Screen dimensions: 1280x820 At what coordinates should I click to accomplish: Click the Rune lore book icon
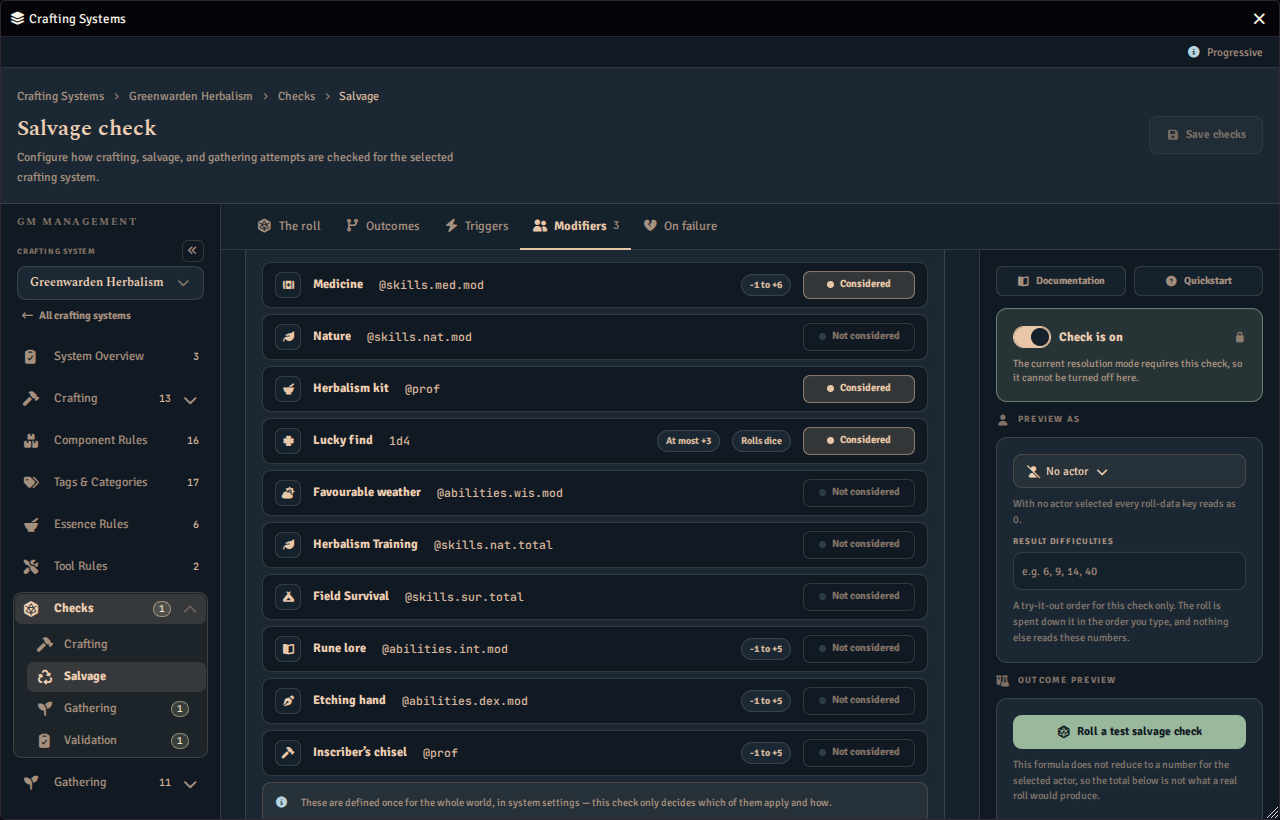click(288, 649)
